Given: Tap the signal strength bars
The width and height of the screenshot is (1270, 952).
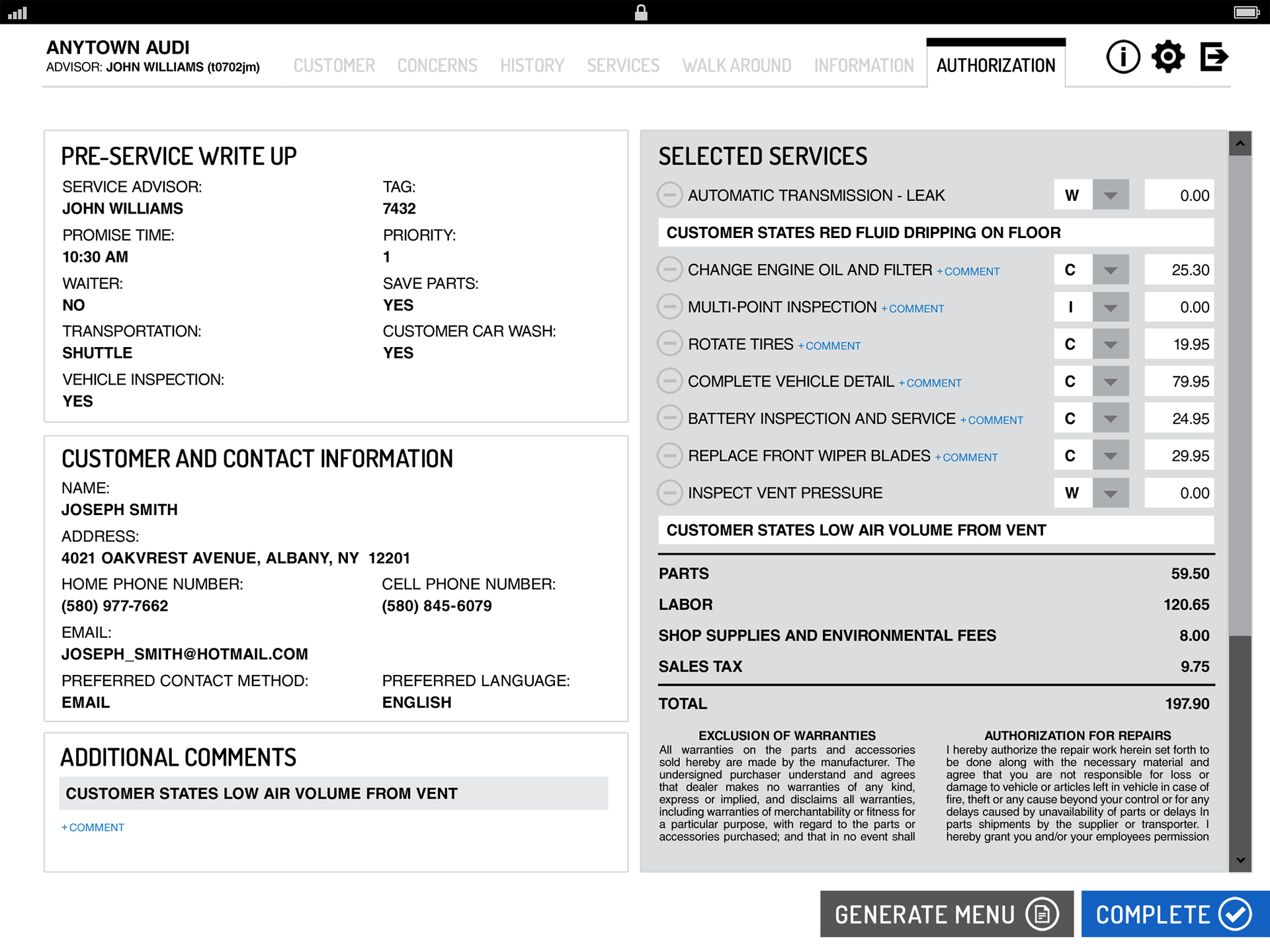Looking at the screenshot, I should (18, 13).
